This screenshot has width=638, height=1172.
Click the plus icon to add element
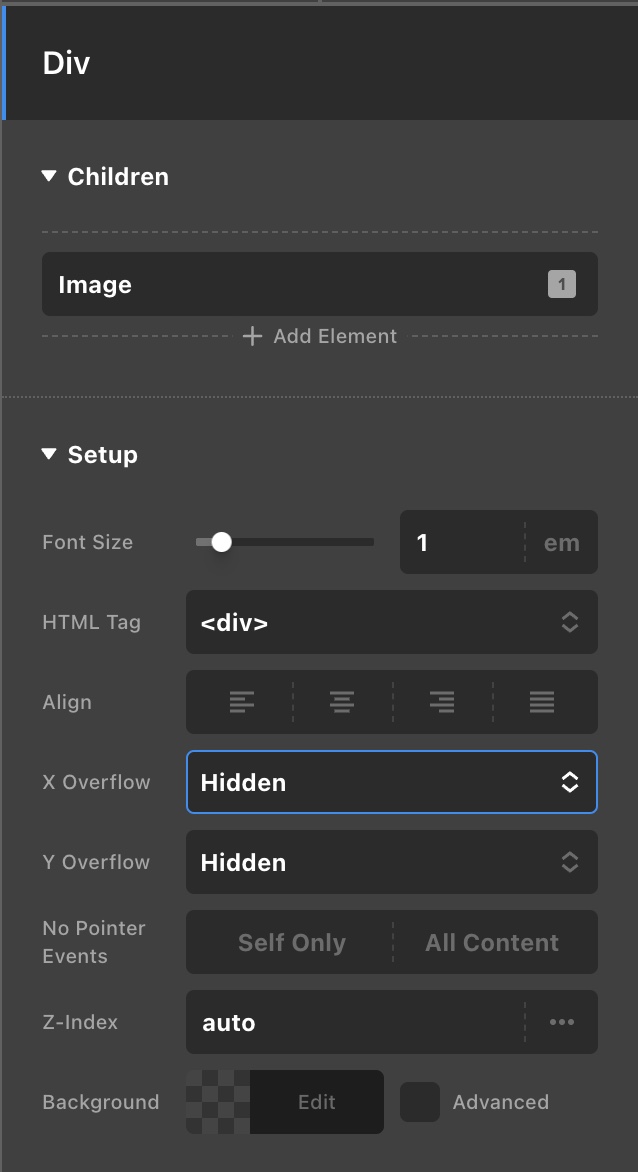click(x=253, y=336)
